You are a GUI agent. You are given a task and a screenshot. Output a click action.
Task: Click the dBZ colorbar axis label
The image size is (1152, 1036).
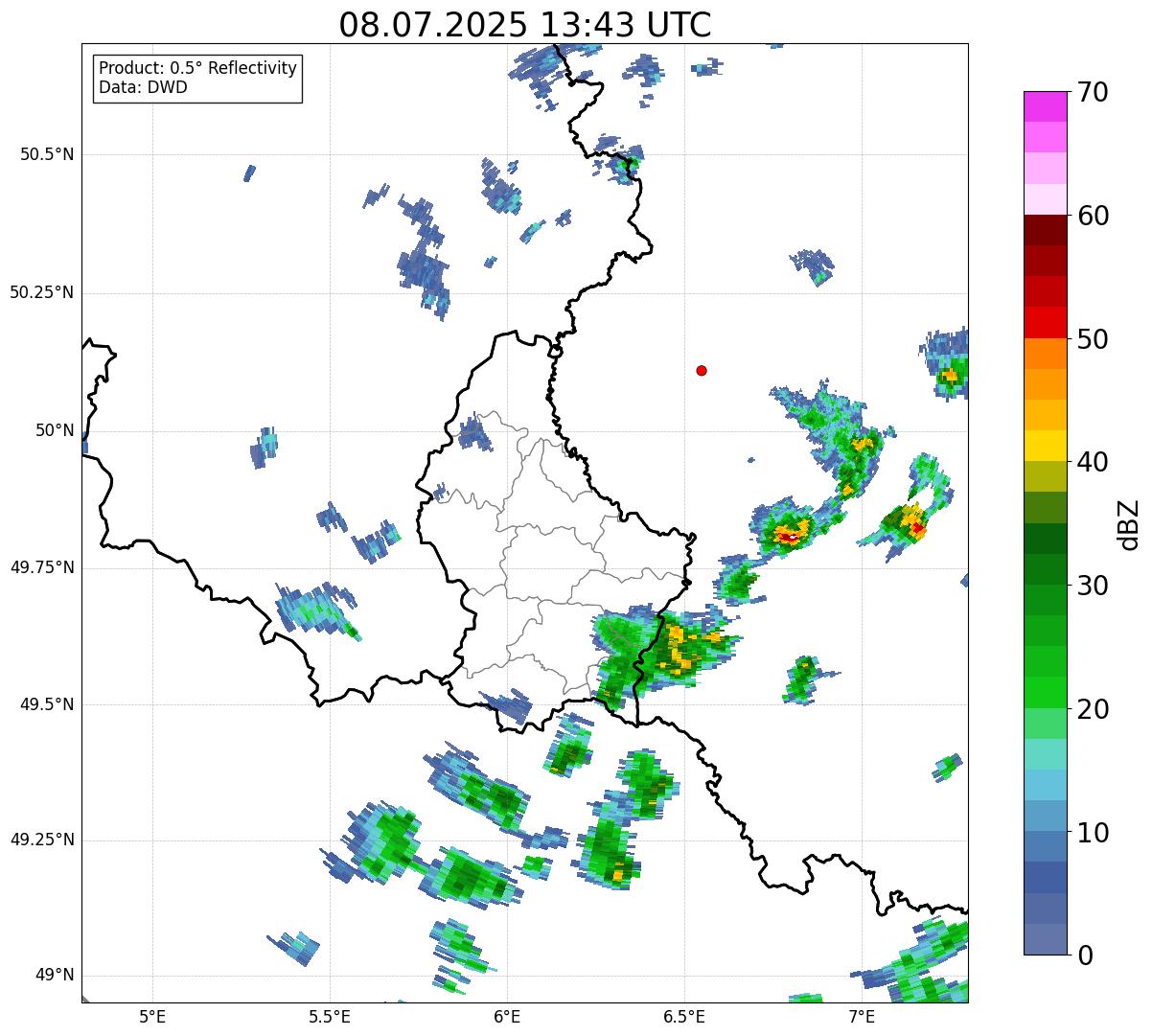coord(1129,523)
